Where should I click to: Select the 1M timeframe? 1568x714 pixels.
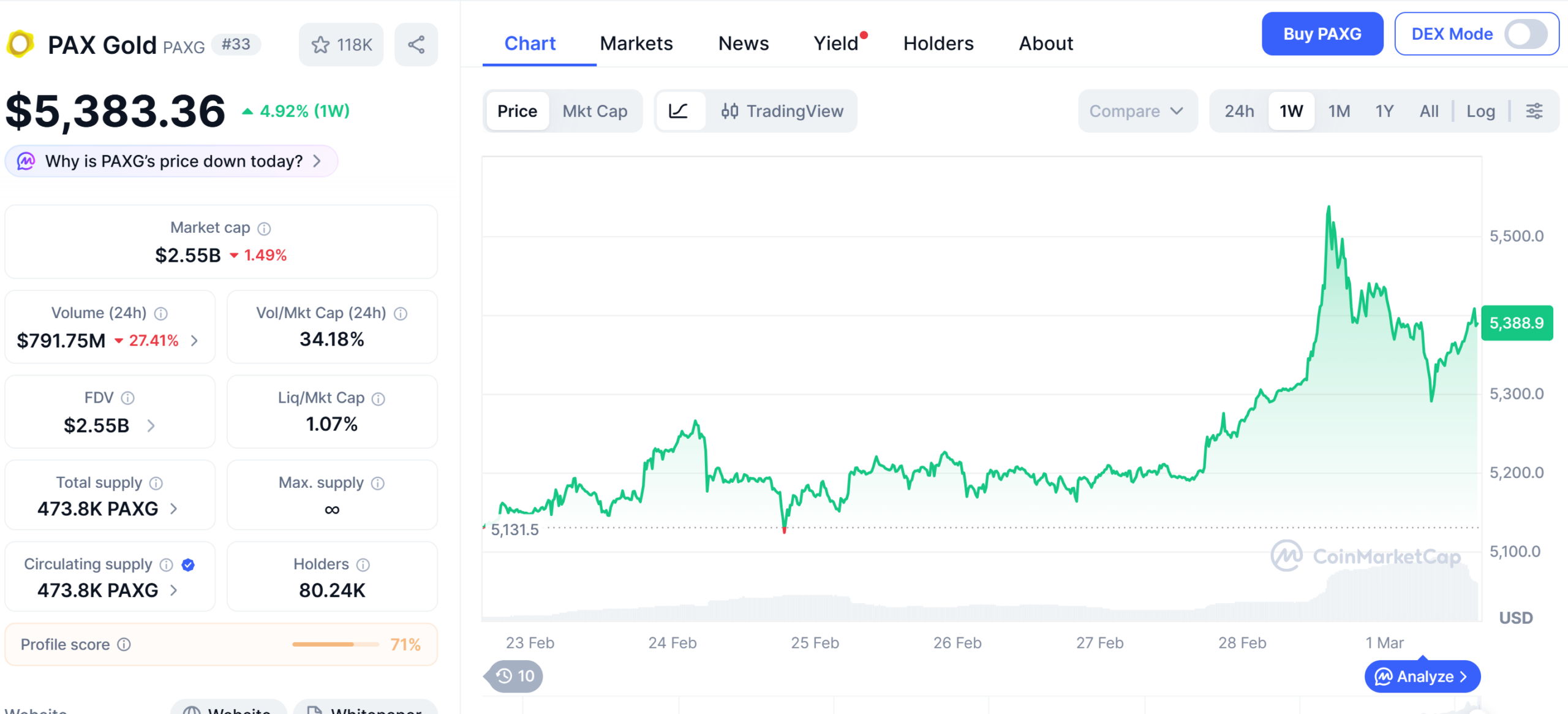tap(1339, 111)
